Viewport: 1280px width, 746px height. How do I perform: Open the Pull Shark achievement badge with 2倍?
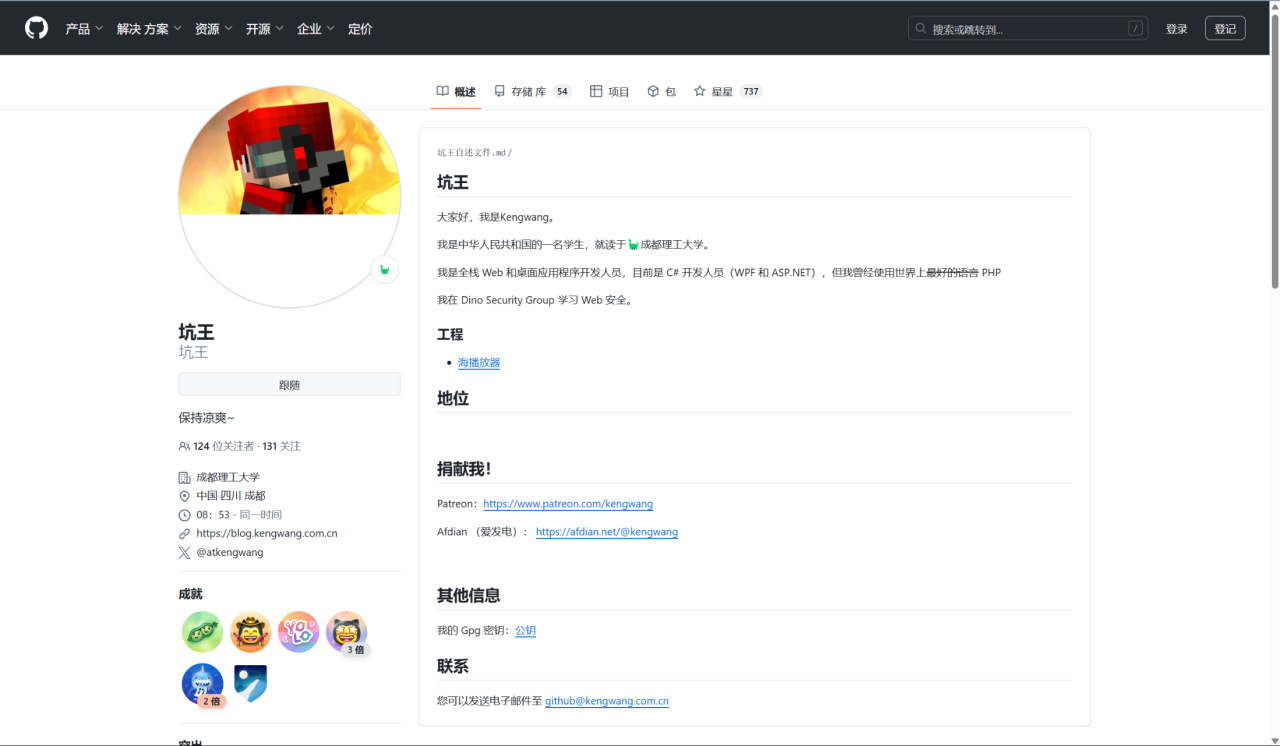pyautogui.click(x=203, y=685)
